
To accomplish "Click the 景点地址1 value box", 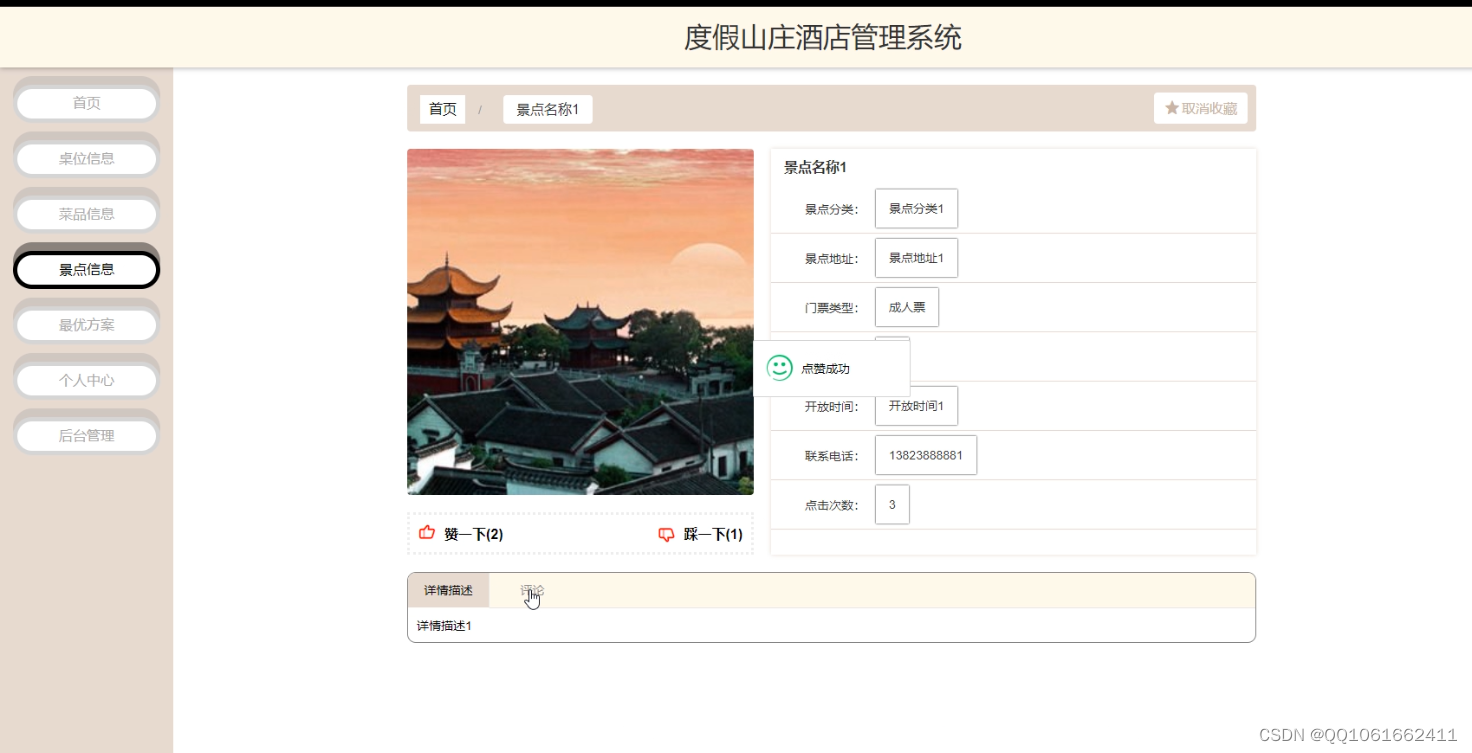I will [916, 258].
